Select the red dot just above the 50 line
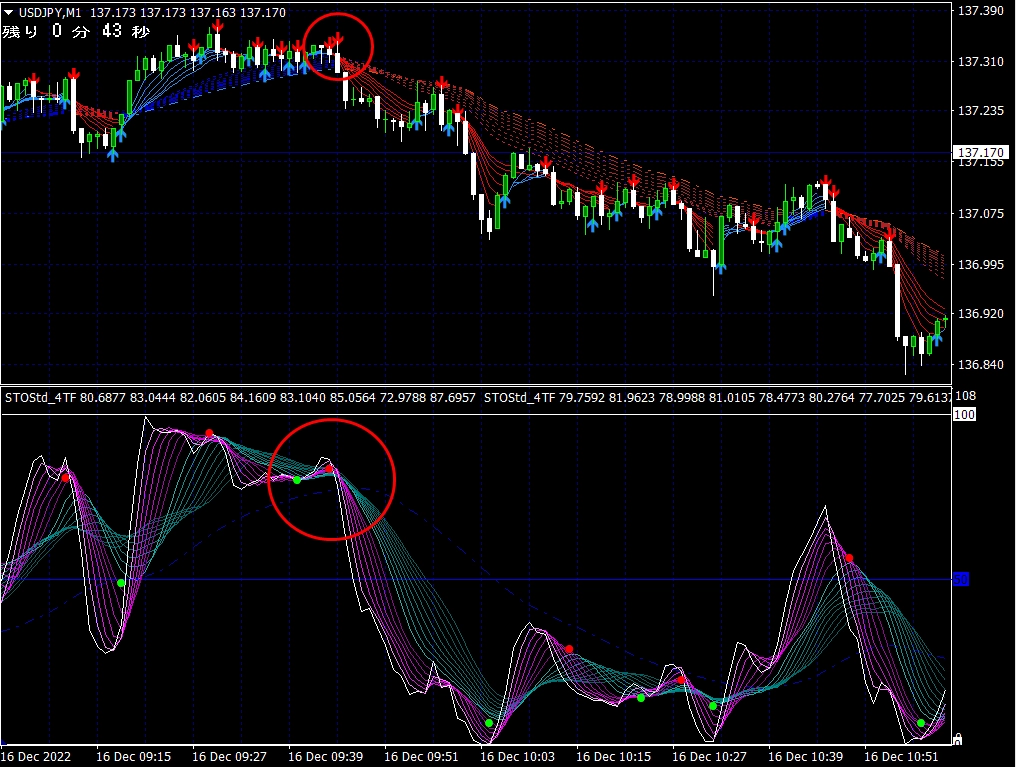This screenshot has width=1016, height=767. point(849,558)
